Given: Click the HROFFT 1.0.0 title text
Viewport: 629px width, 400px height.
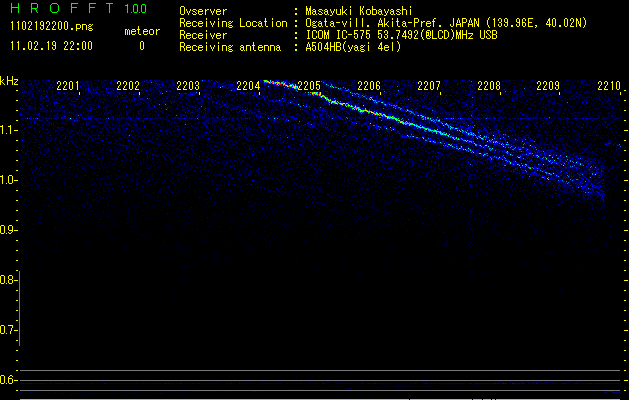Looking at the screenshot, I should coord(79,8).
